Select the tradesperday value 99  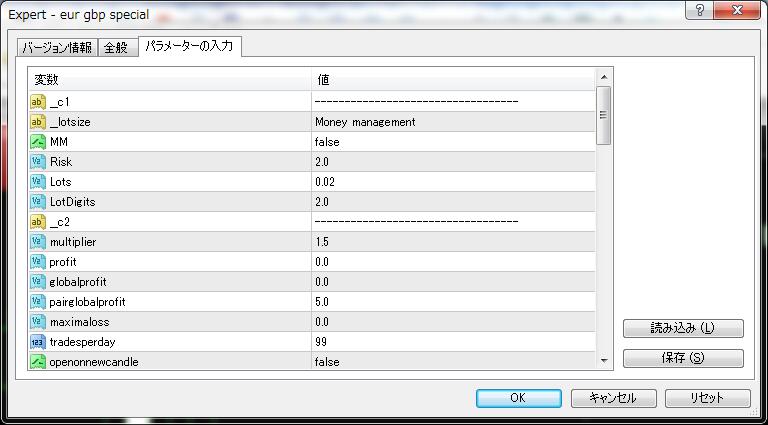pos(321,342)
